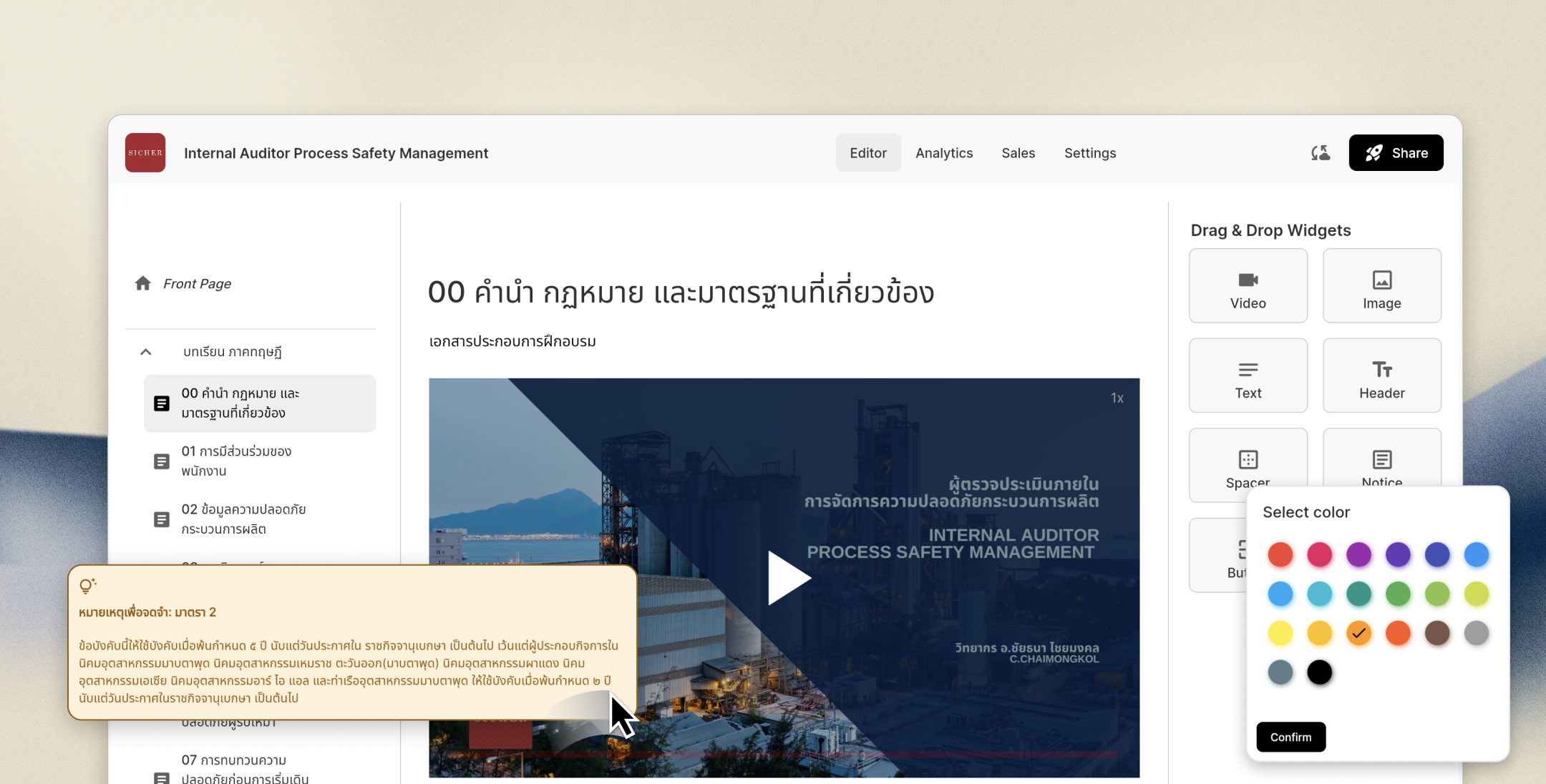Choose the black color swatch
The image size is (1546, 784).
pos(1319,672)
